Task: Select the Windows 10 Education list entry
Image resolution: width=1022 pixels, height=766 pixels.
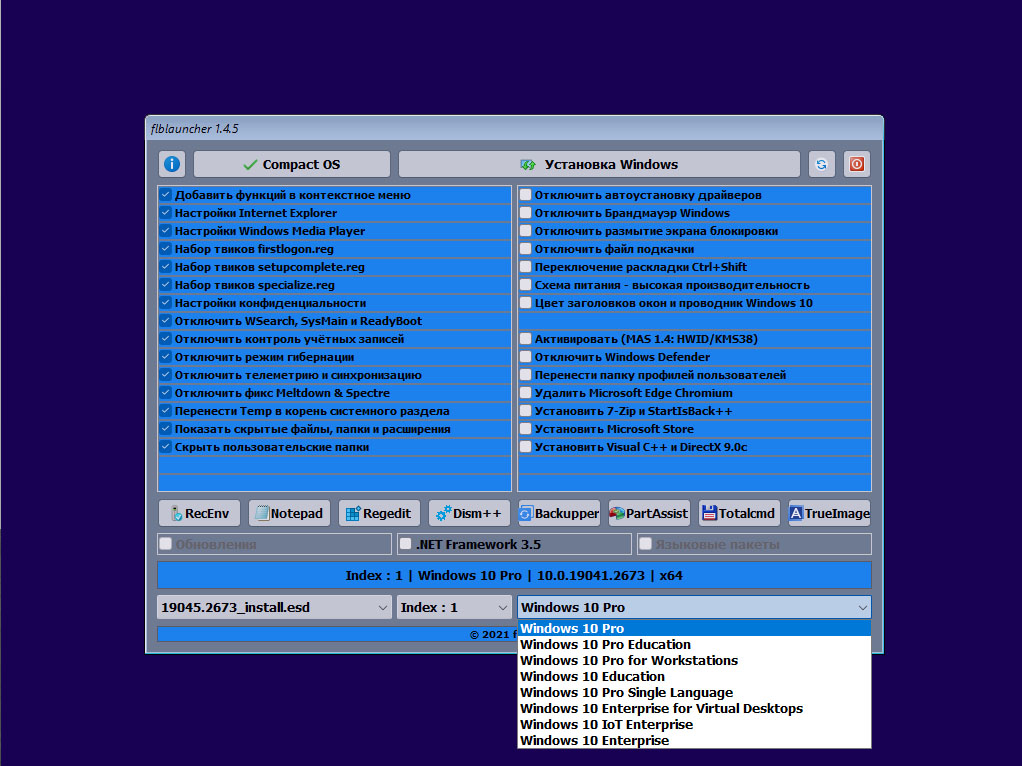Action: click(694, 676)
